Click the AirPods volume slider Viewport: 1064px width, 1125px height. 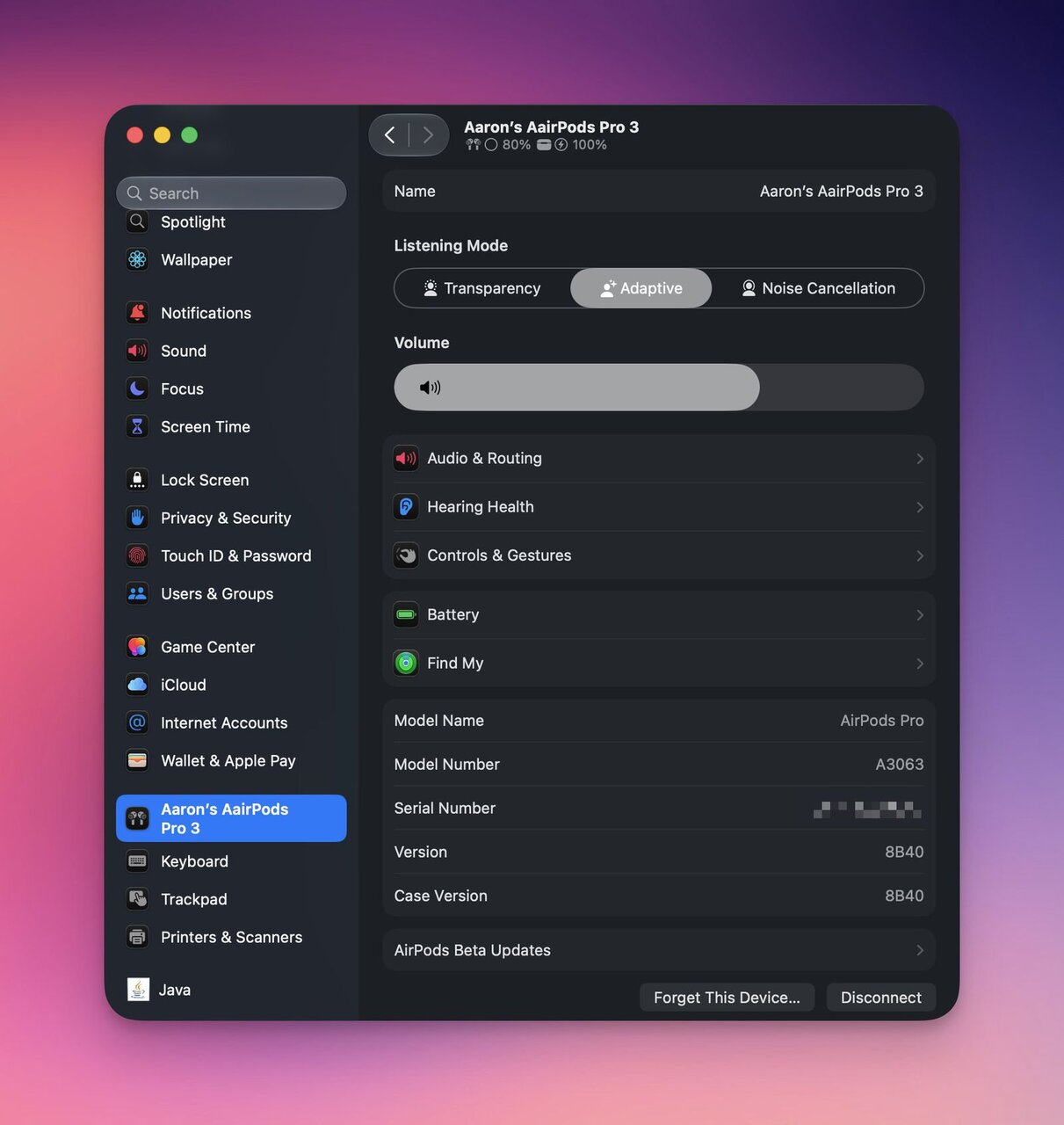click(x=659, y=388)
